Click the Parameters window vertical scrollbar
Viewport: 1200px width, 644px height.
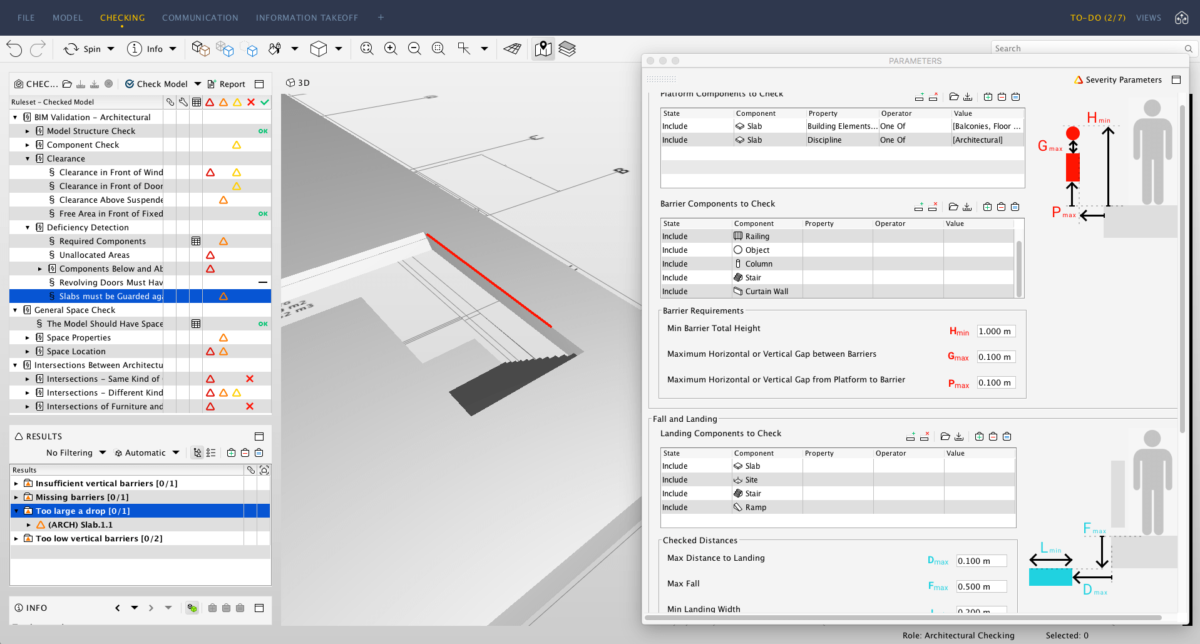(1183, 270)
